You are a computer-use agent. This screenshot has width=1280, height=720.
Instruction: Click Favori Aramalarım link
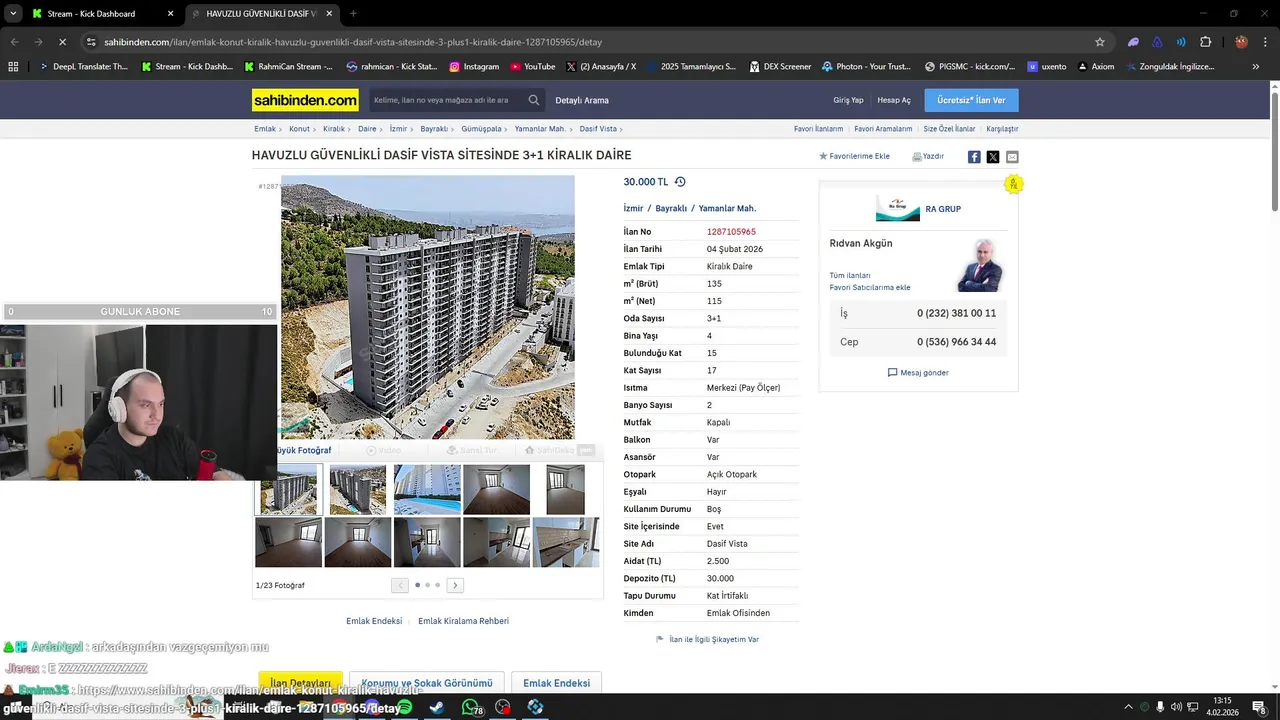[x=883, y=129]
